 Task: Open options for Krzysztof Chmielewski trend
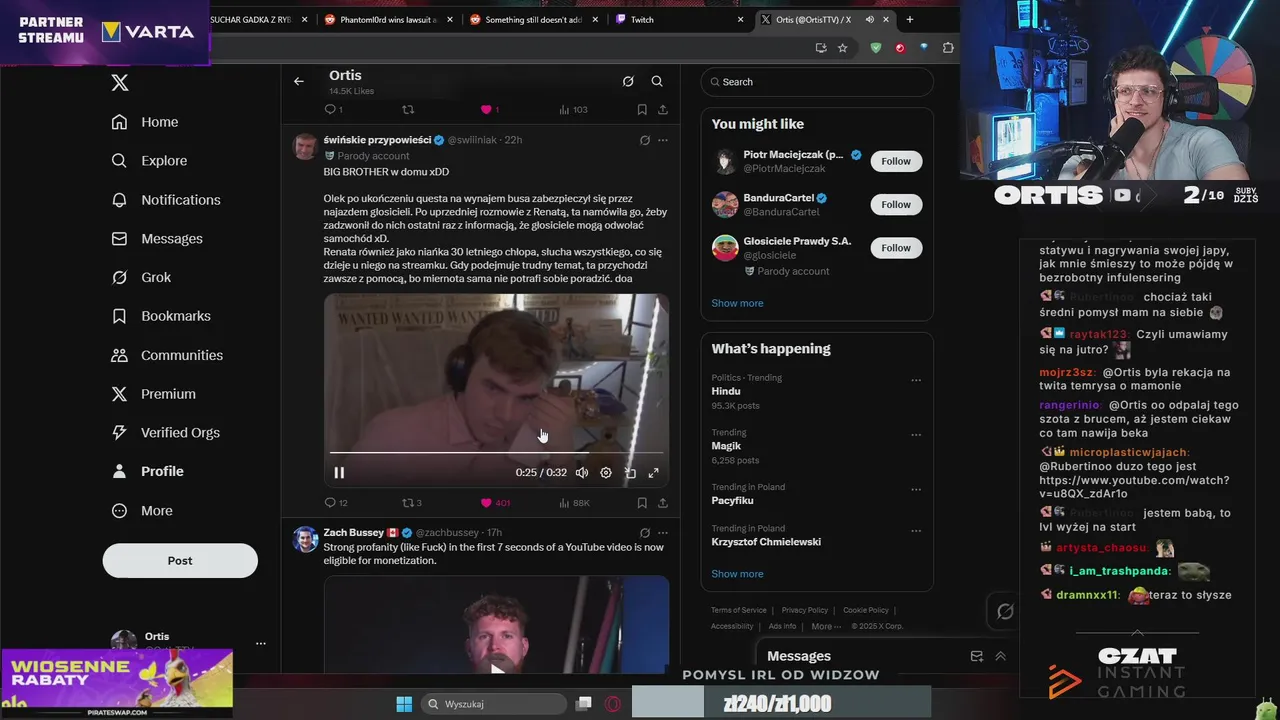(x=916, y=531)
